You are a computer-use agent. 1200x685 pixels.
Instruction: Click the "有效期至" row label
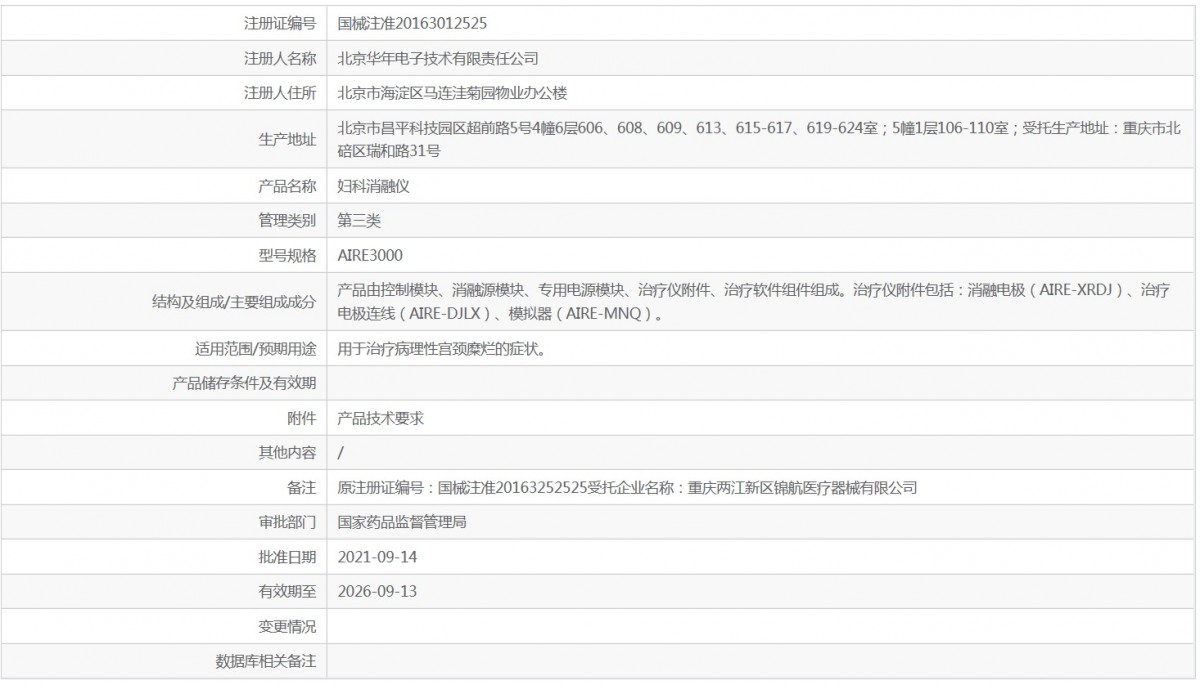click(287, 591)
